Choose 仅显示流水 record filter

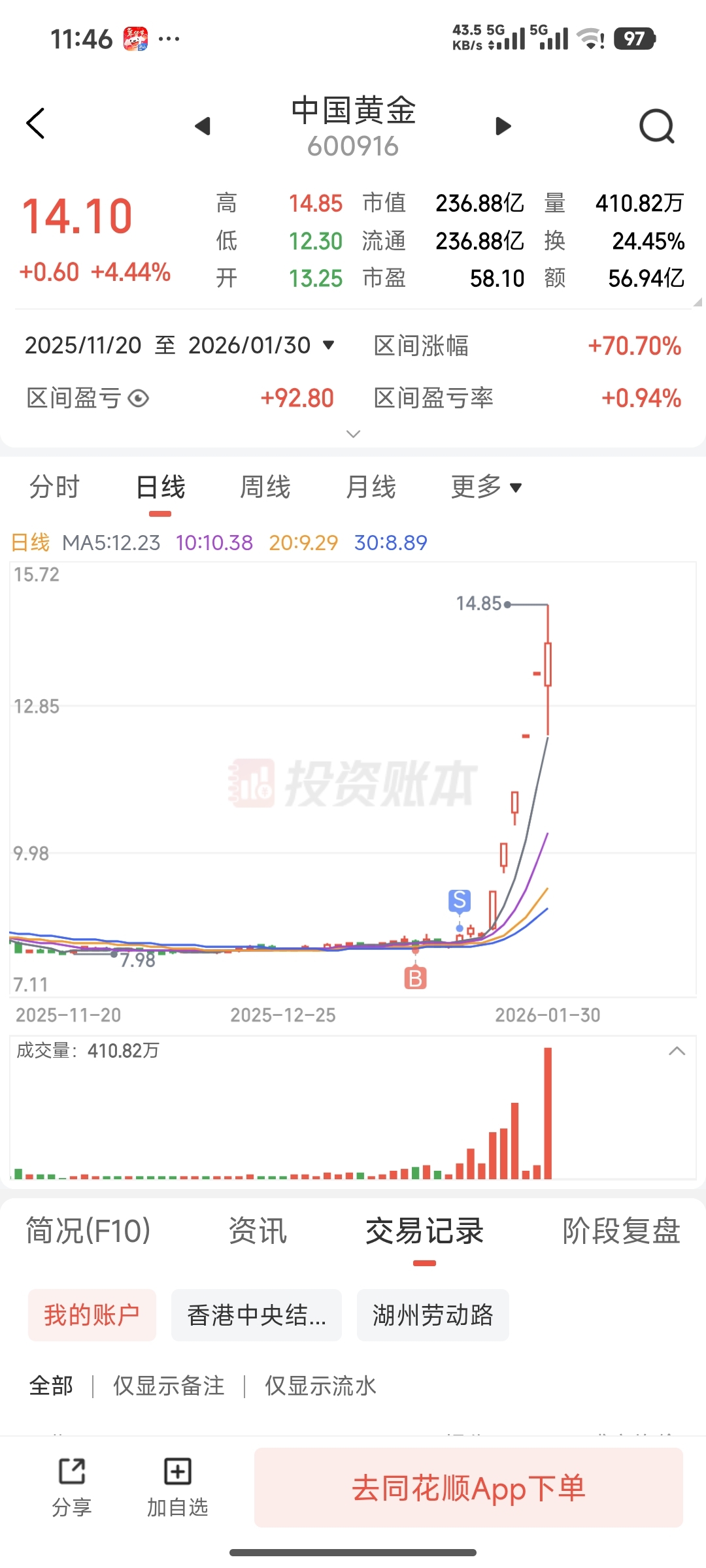click(320, 1385)
